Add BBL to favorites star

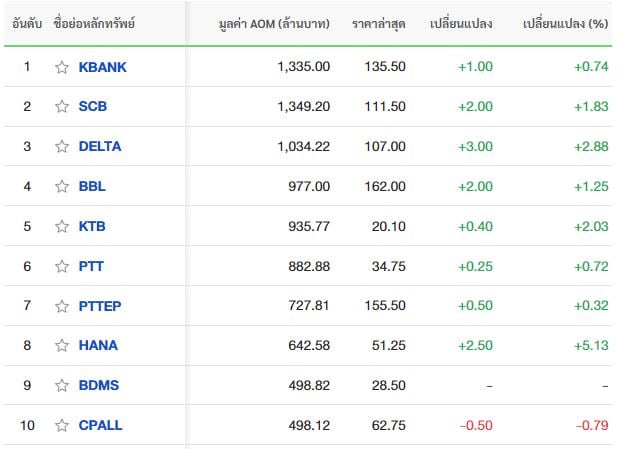(62, 186)
